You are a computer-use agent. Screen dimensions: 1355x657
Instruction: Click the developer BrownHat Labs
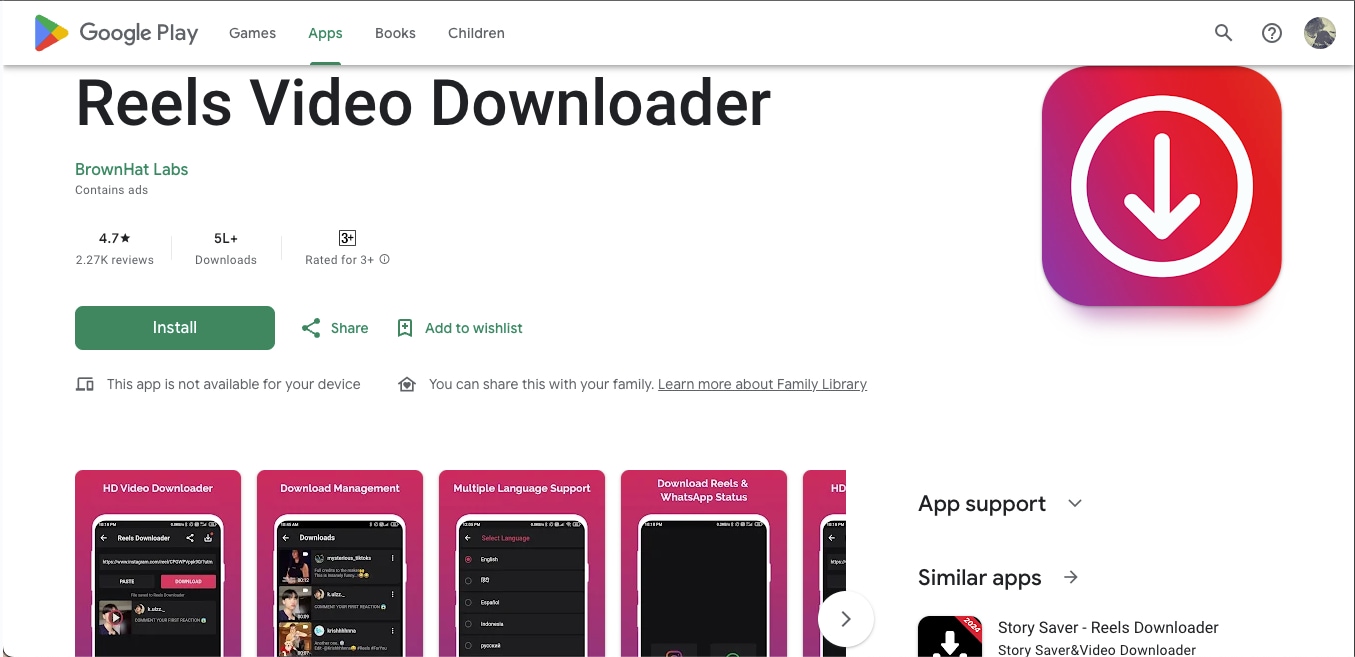point(131,169)
